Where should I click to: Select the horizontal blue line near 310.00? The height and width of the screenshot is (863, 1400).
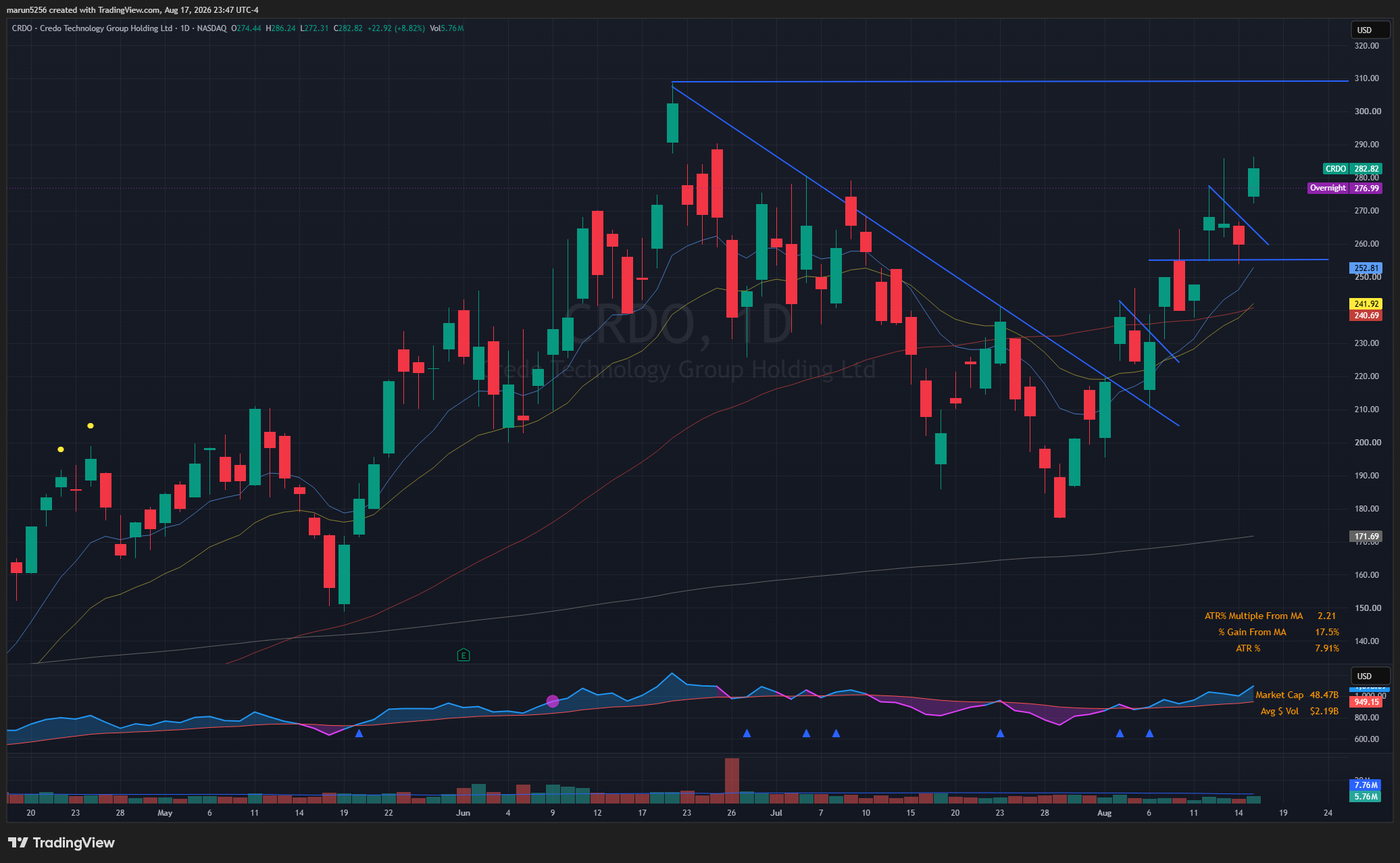click(1009, 81)
